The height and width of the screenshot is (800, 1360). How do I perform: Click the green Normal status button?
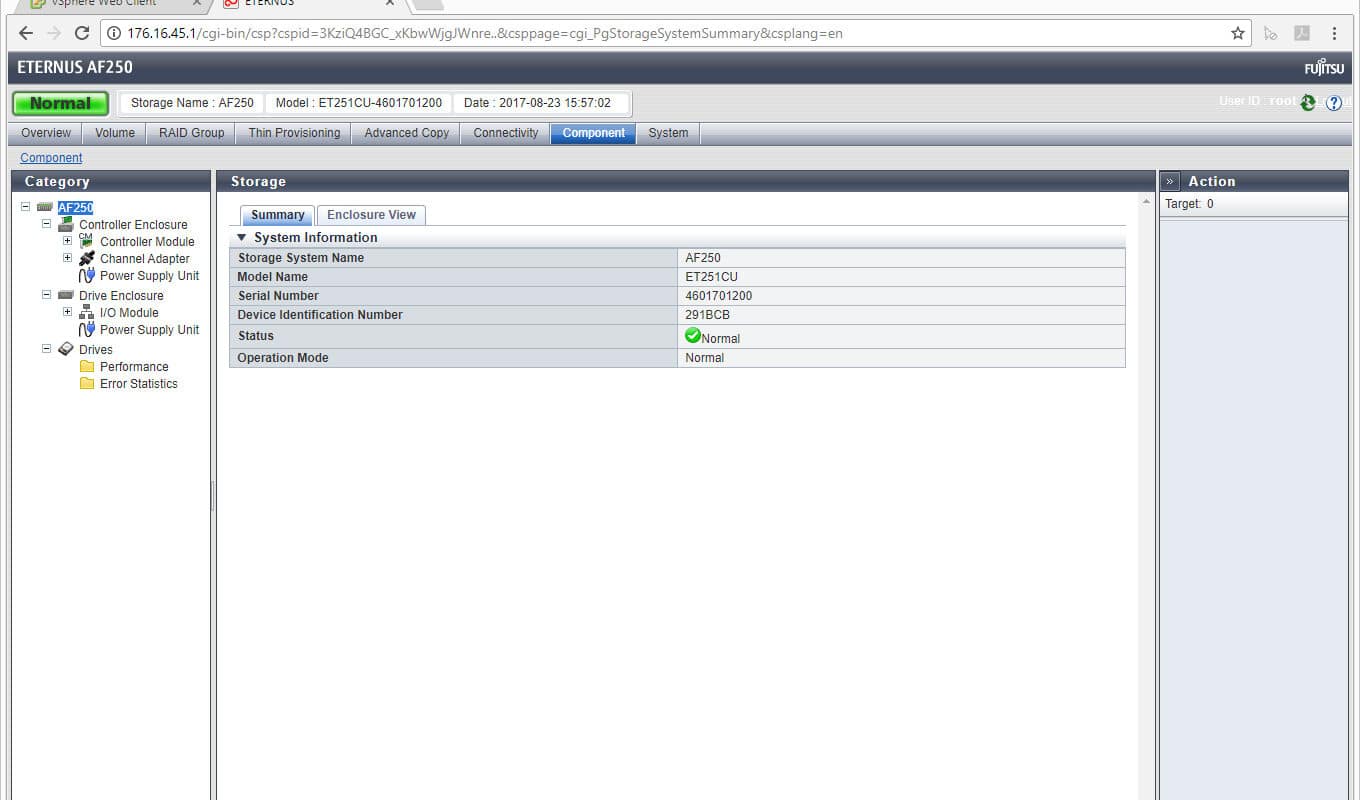coord(60,103)
